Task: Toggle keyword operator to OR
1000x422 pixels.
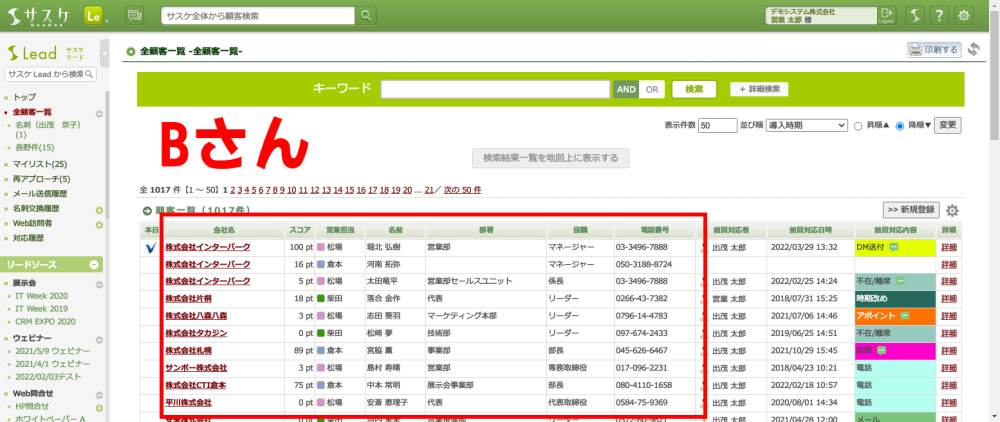Action: tap(652, 89)
